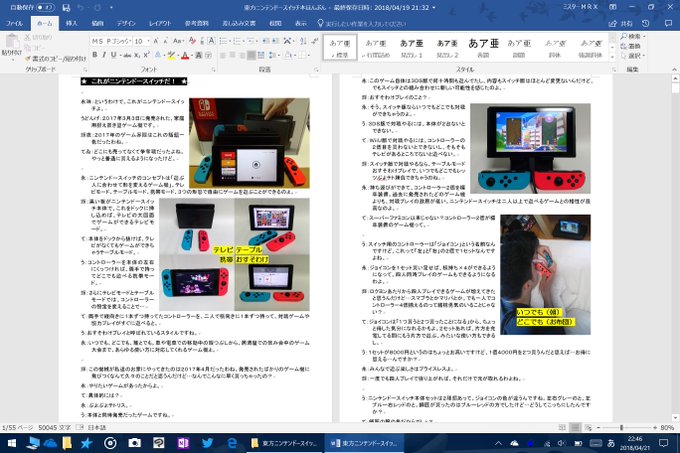Select the 表題 (Title) style
Viewport: 680px width, 453px height.
tap(484, 47)
